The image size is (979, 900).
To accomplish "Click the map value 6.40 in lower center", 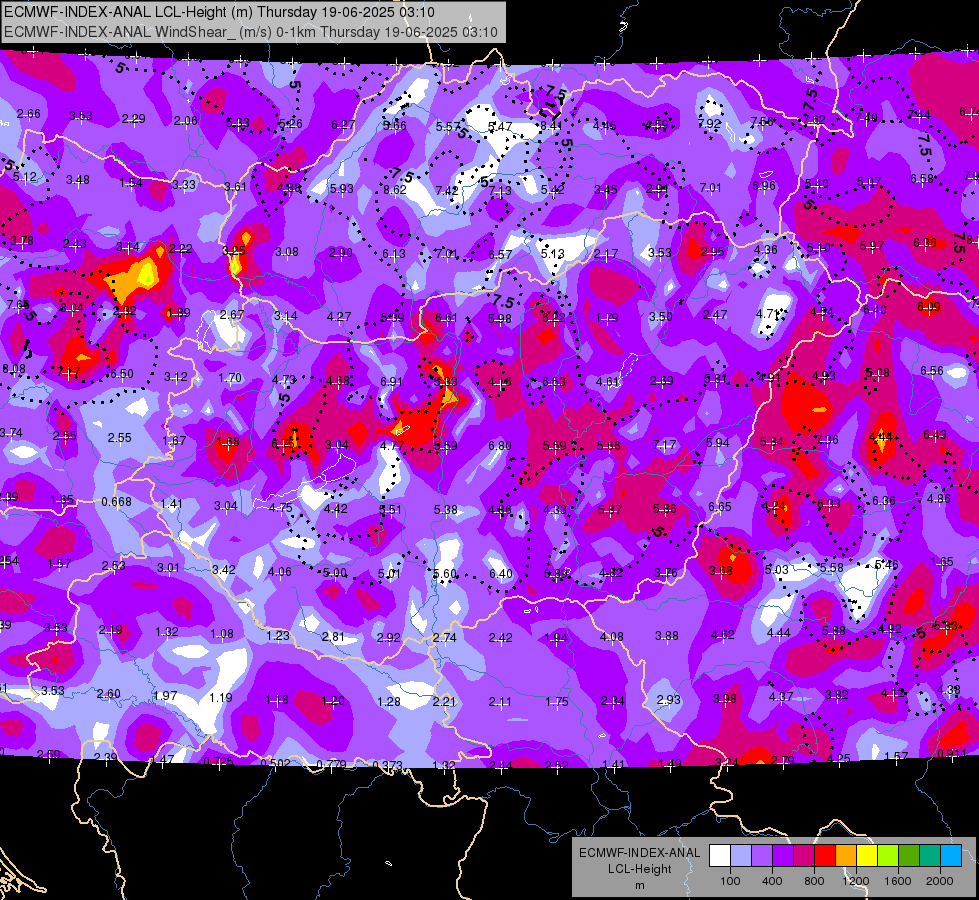I will (501, 573).
